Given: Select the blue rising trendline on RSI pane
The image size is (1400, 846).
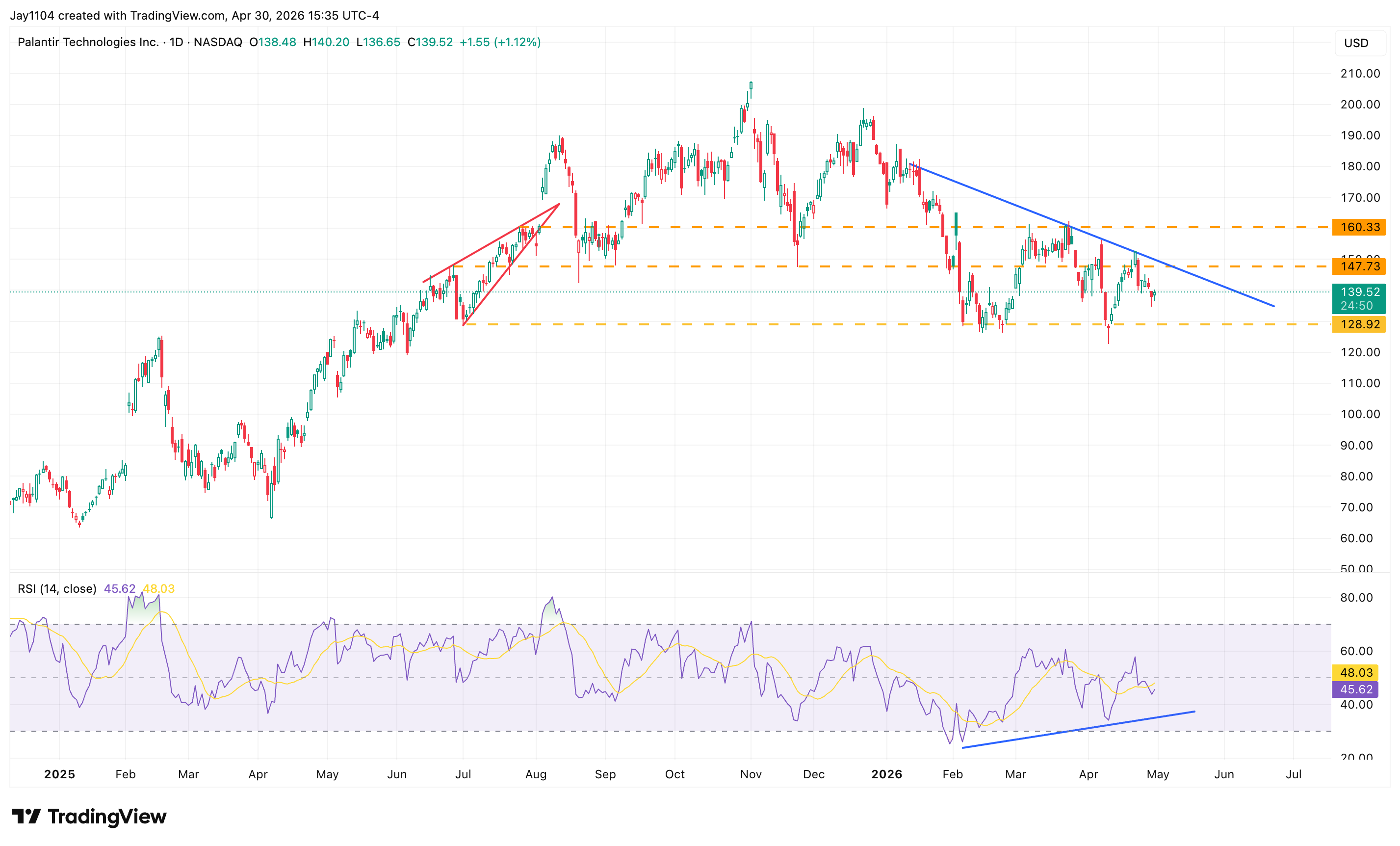Looking at the screenshot, I should (1078, 729).
